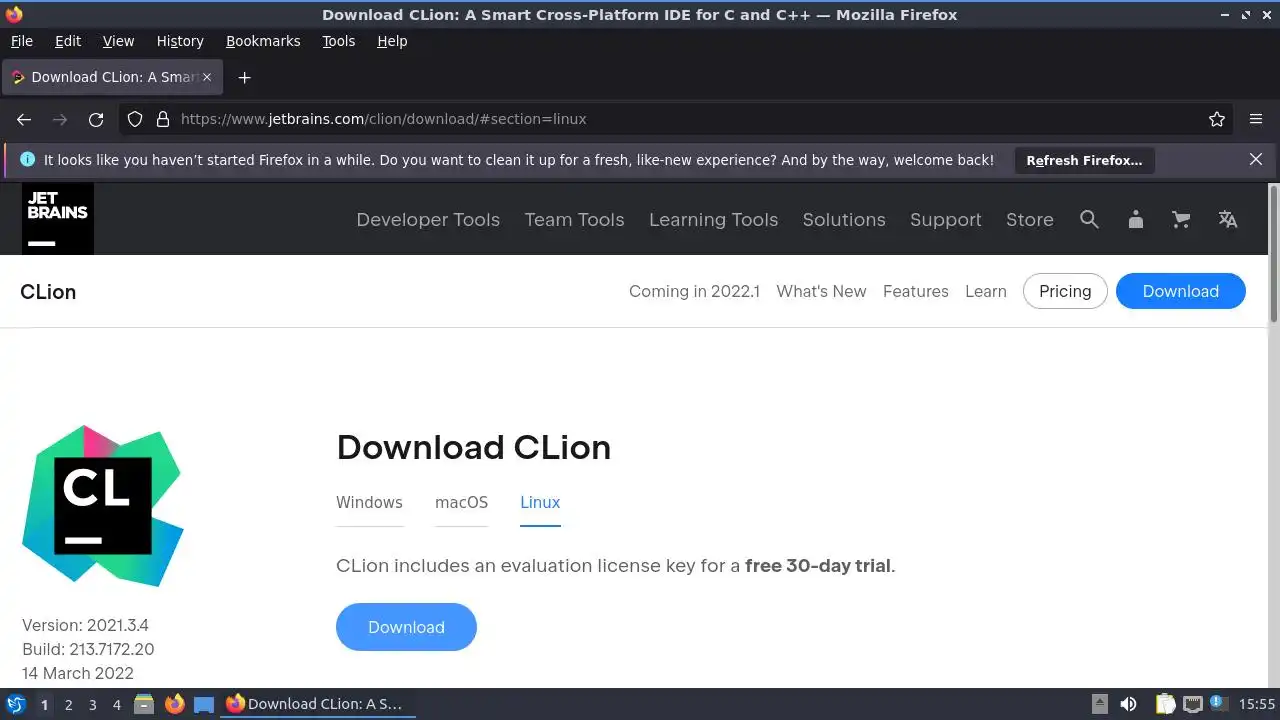
Task: Open the system start menu icon
Action: (x=16, y=704)
